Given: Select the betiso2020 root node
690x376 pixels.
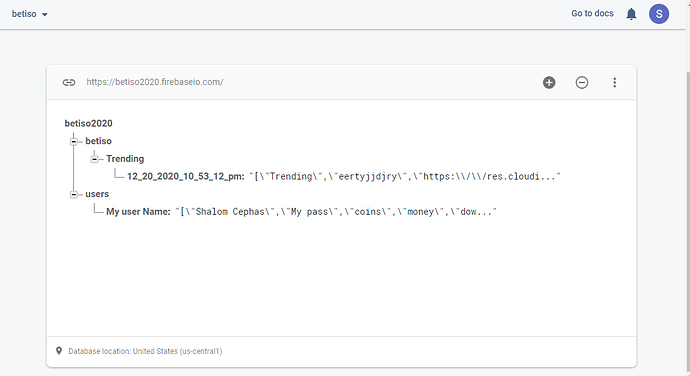Looking at the screenshot, I should click(88, 123).
